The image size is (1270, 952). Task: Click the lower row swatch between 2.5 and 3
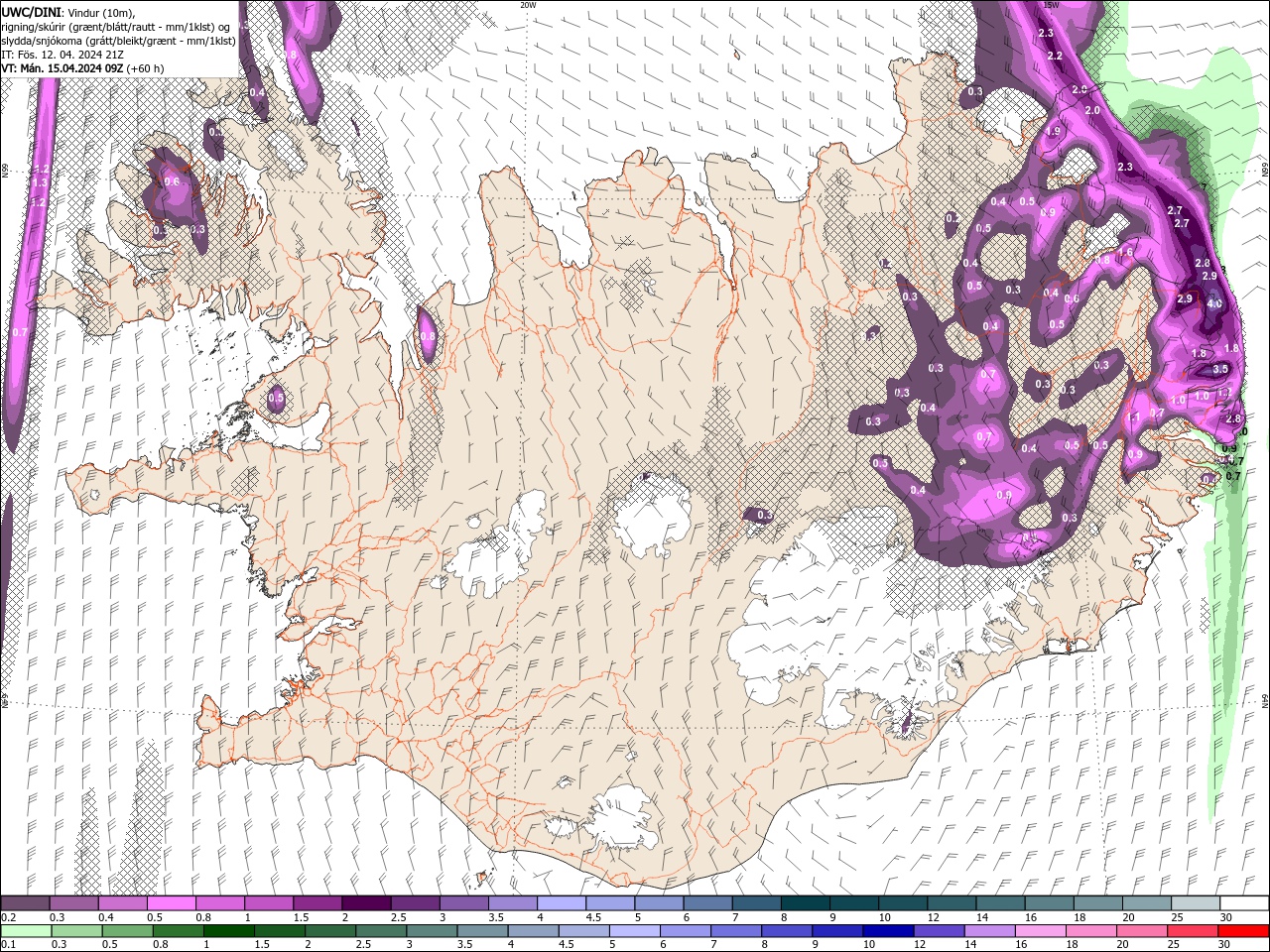pos(381,931)
